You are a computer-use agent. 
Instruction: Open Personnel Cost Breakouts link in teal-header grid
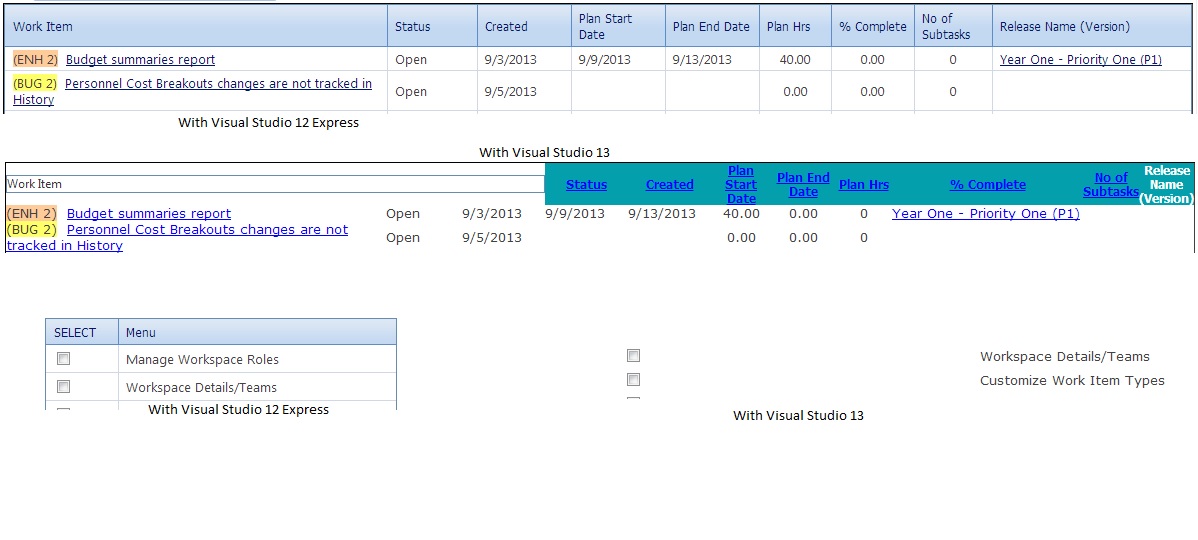[177, 238]
